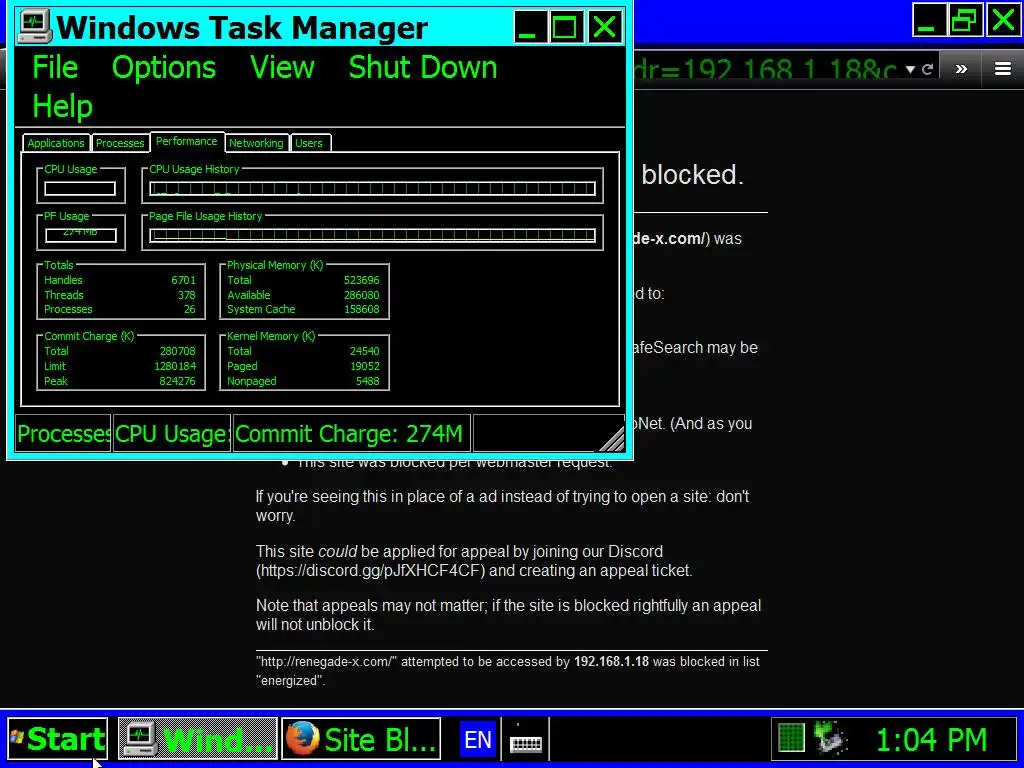
Task: Click System Cache value 158608
Action: tap(362, 310)
